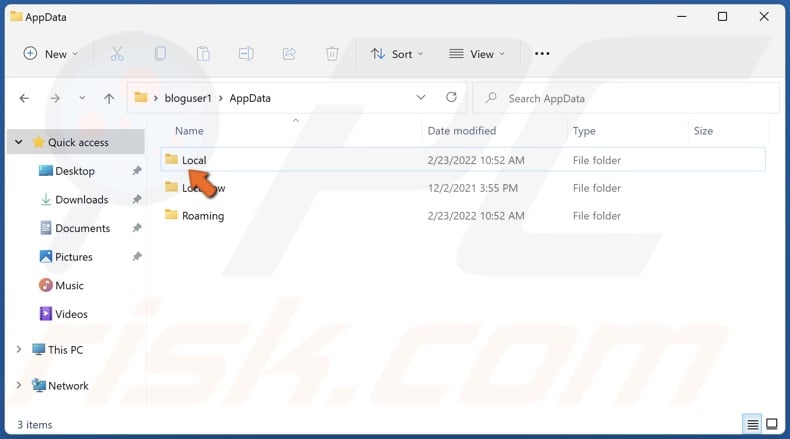Unpin Pictures using its pin icon

137,257
